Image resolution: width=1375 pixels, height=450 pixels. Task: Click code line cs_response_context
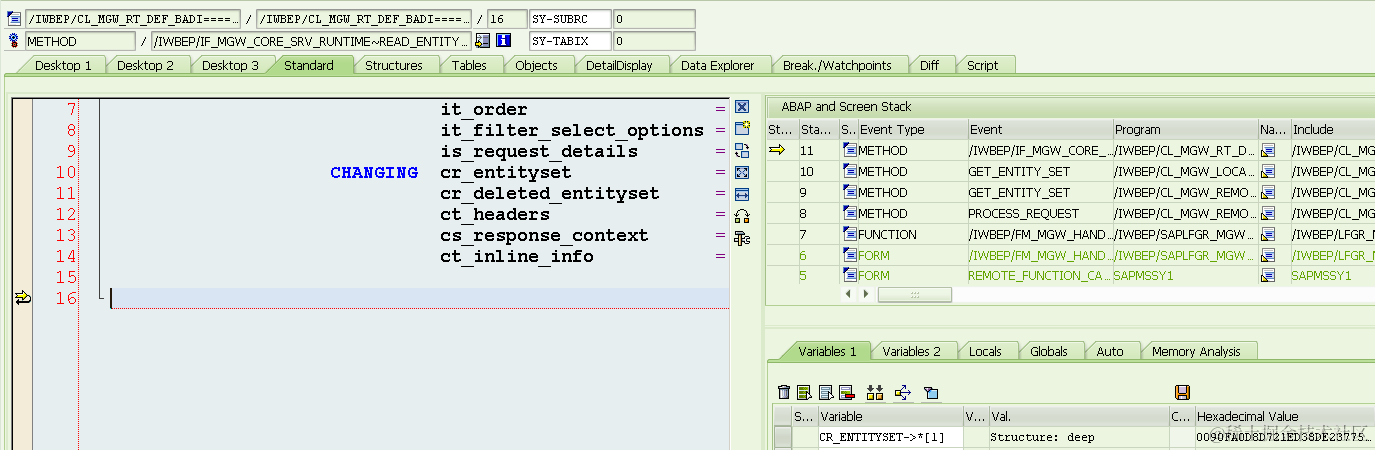coord(544,235)
